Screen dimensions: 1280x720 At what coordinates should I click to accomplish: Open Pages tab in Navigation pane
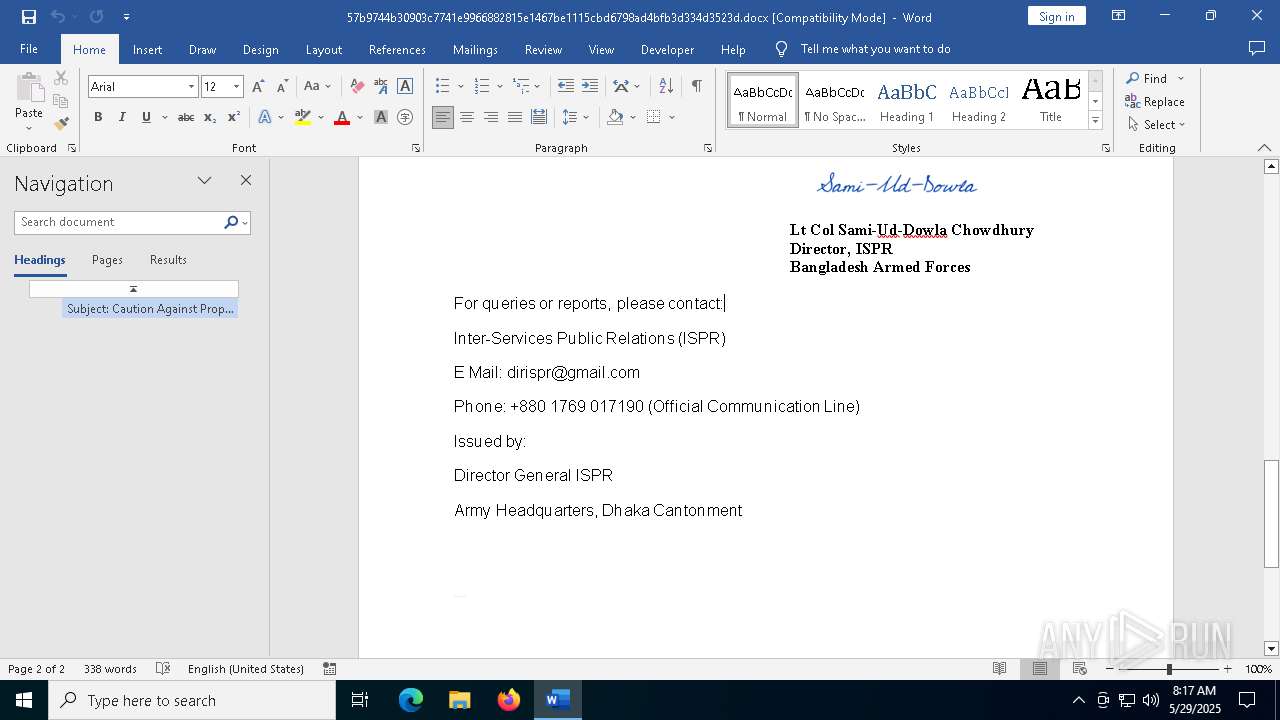click(x=107, y=260)
